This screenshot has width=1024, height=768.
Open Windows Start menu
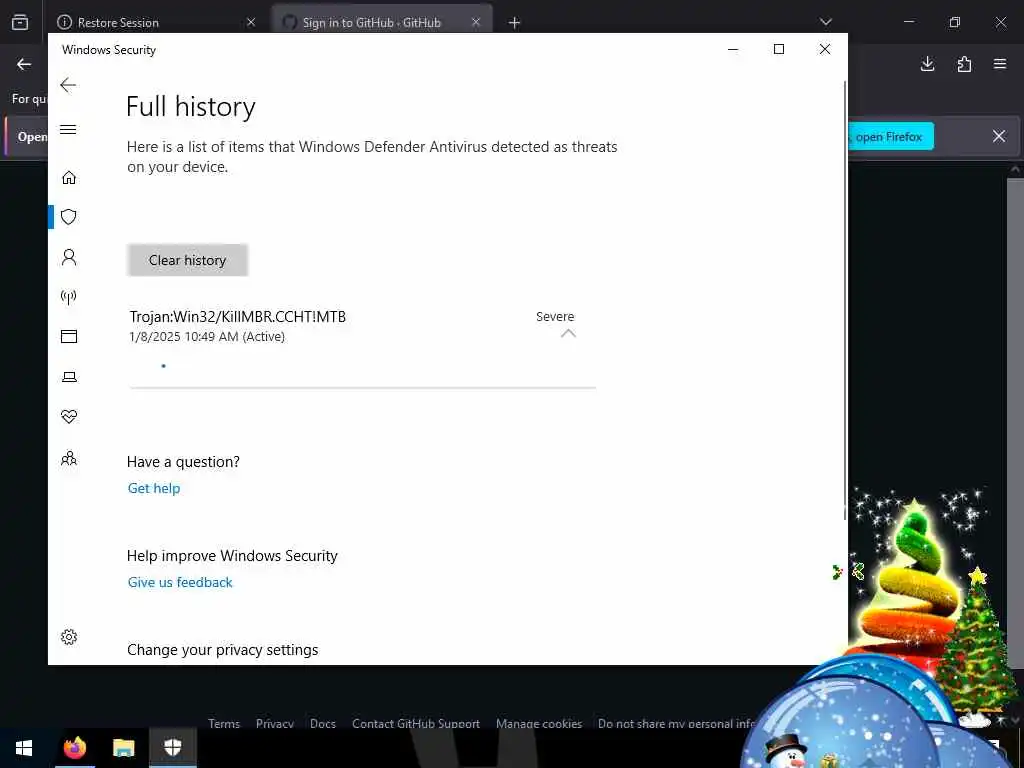(x=24, y=748)
